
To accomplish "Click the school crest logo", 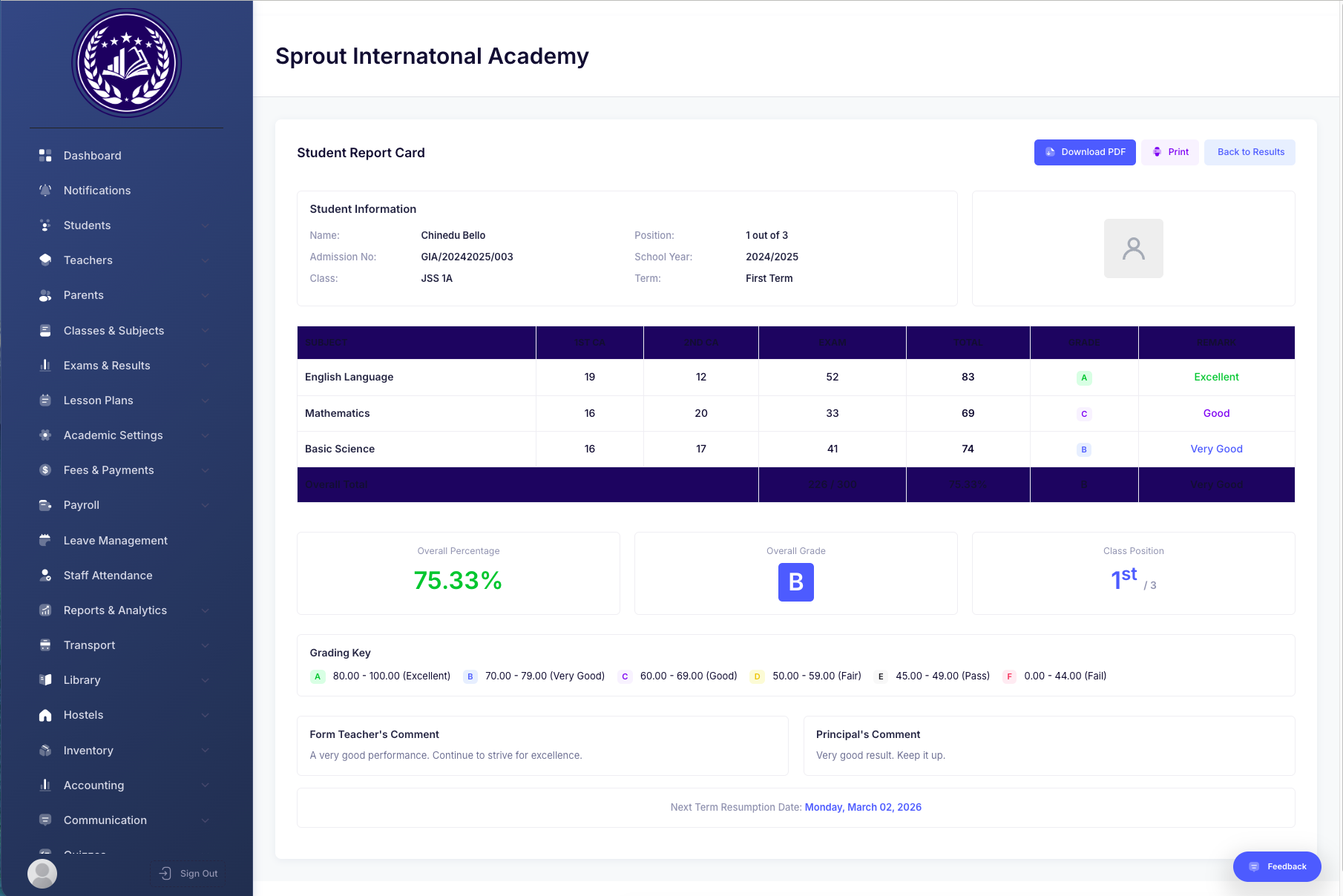I will click(126, 63).
